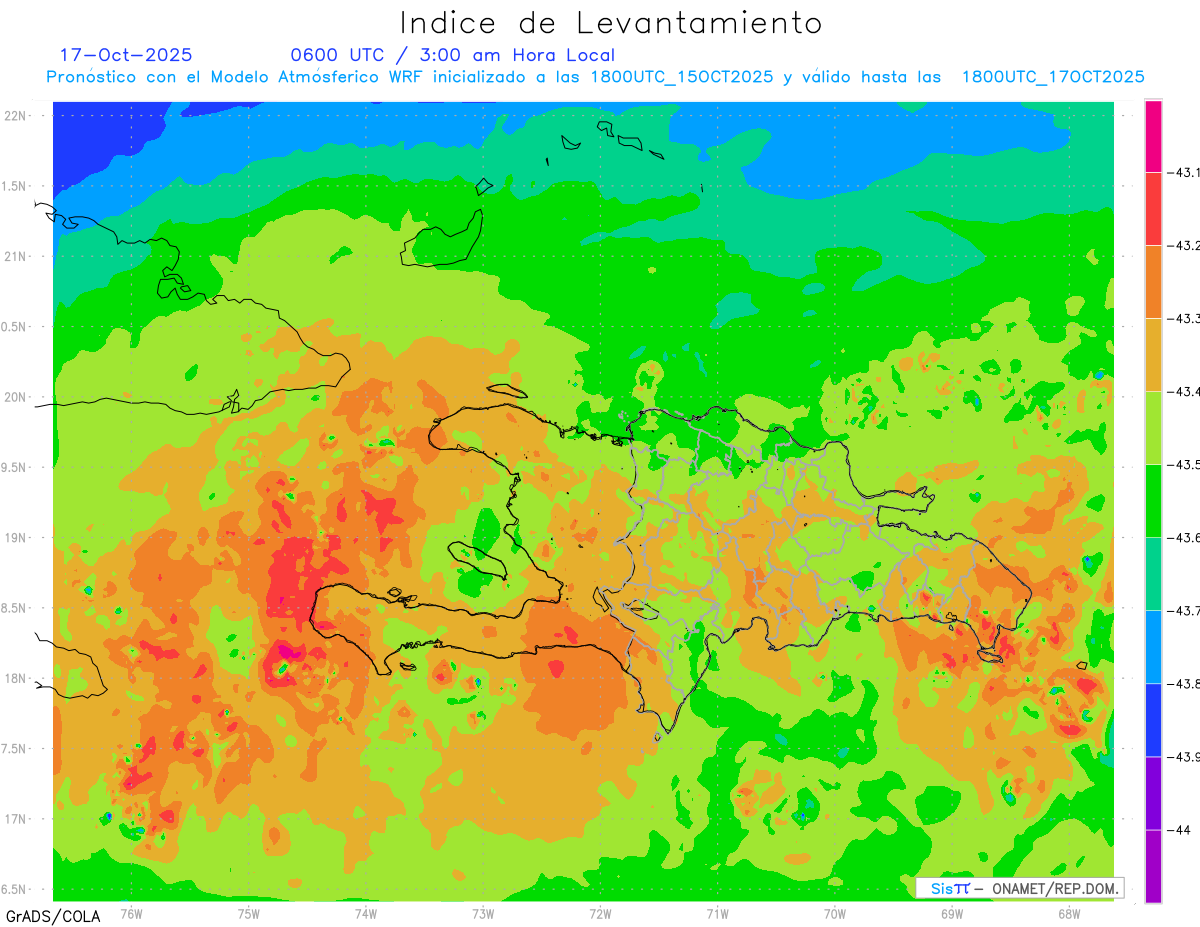Viewport: 1200px width, 927px height.
Task: Click the legend value -43.8
Action: (x=1183, y=684)
